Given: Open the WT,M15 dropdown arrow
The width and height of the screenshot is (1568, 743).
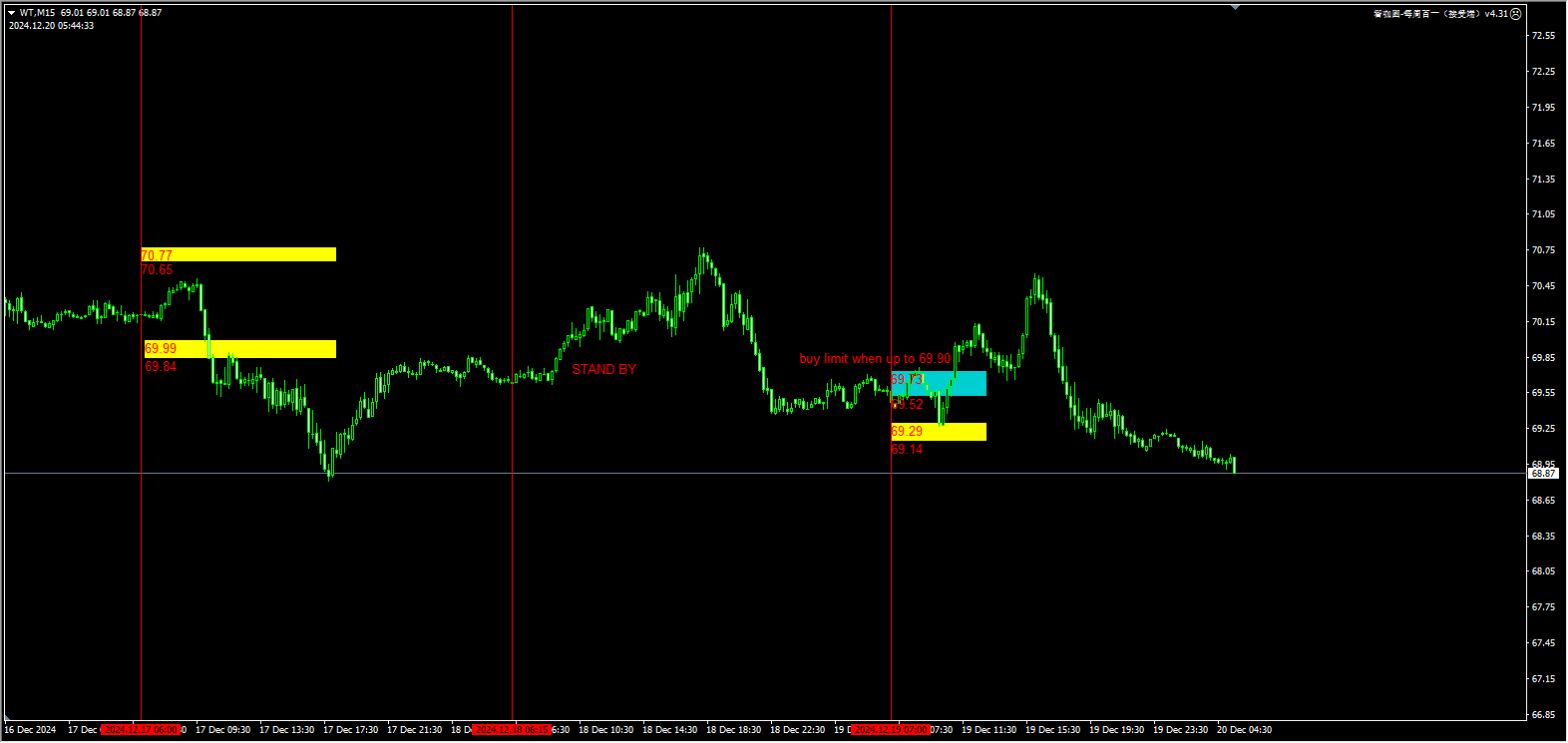Looking at the screenshot, I should 12,13.
